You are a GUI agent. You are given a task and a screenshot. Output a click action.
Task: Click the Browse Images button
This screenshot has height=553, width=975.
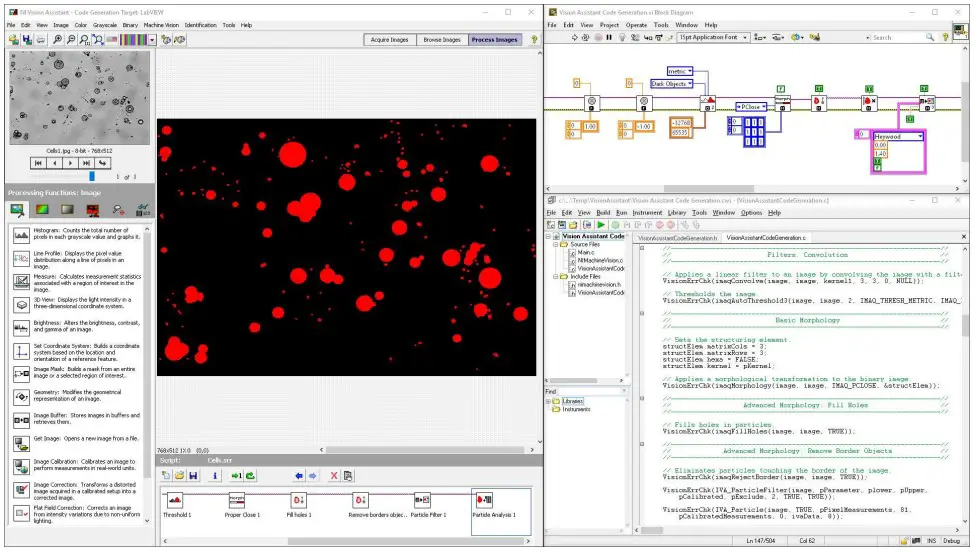pyautogui.click(x=441, y=40)
